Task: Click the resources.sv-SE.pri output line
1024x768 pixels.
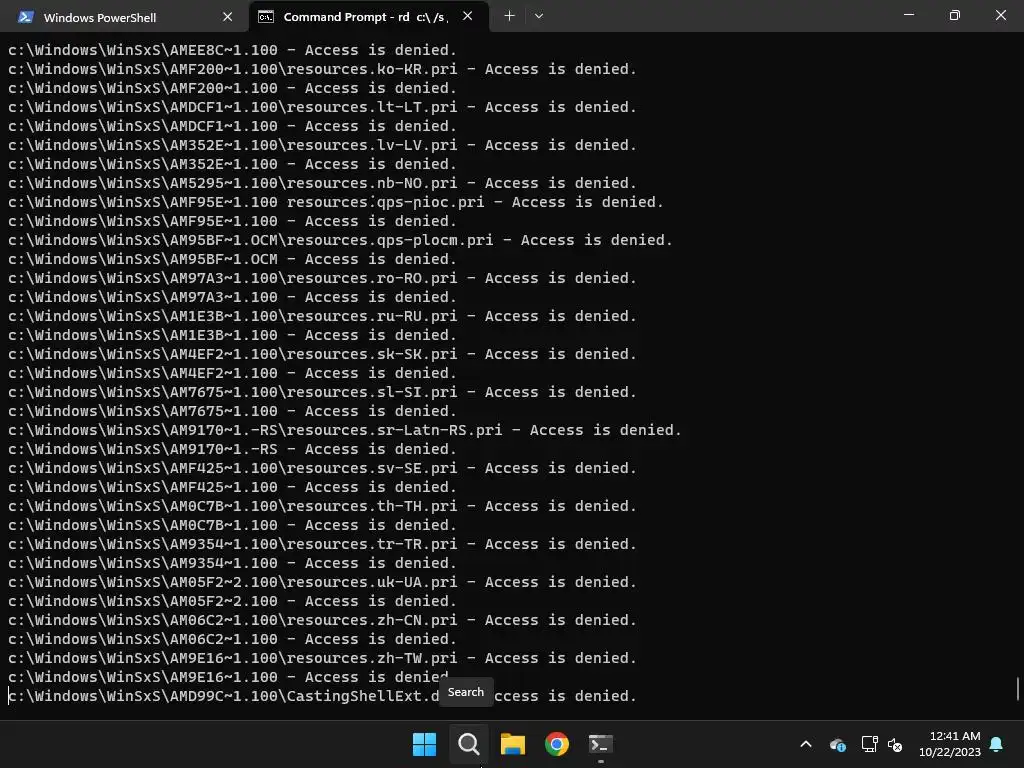Action: pos(322,468)
